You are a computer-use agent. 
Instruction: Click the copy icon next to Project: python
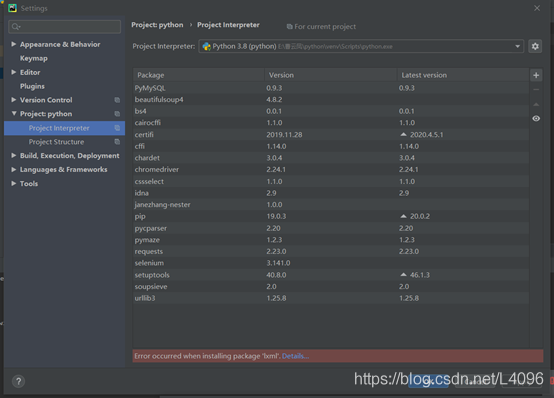(x=117, y=114)
